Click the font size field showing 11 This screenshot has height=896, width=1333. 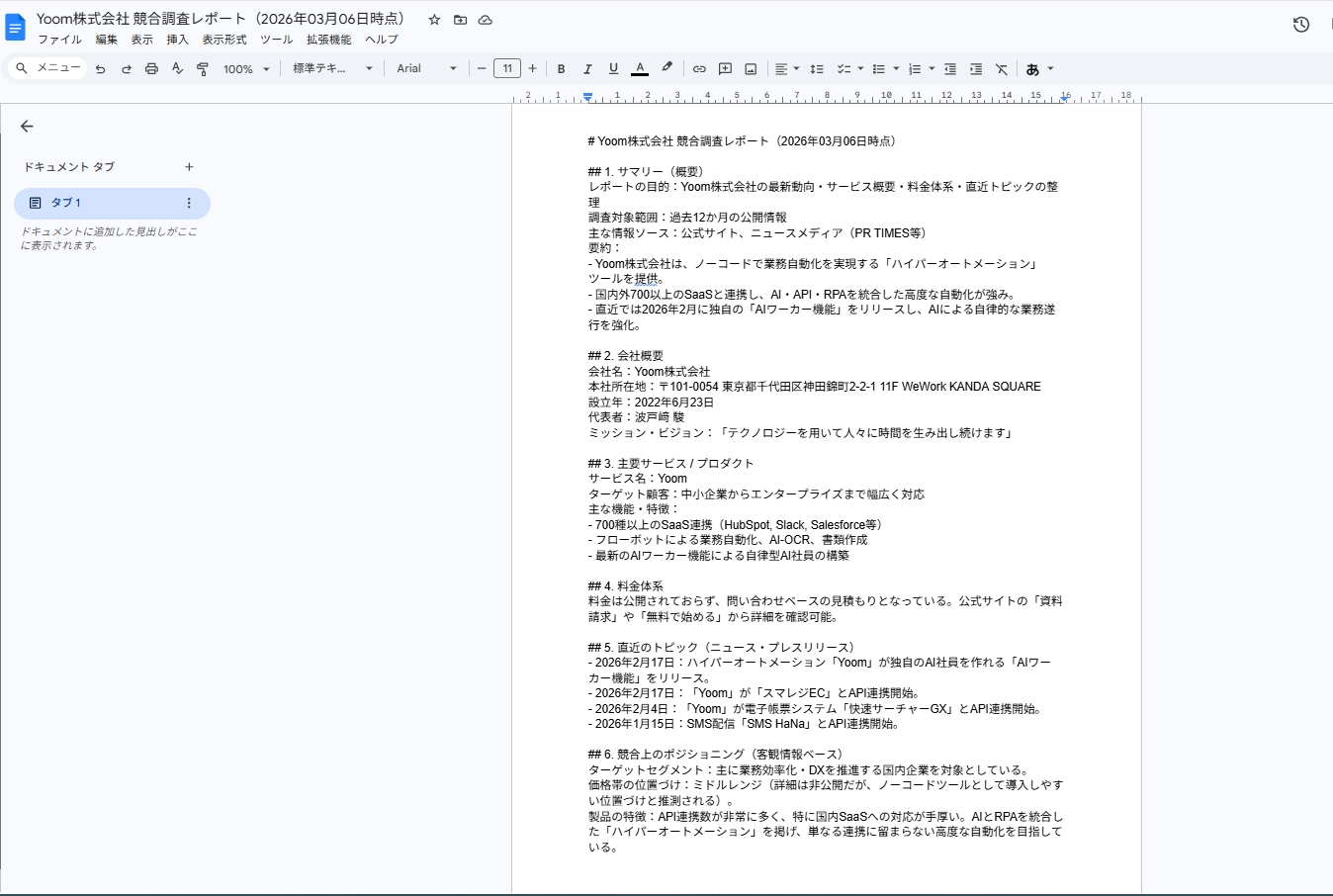(x=507, y=69)
